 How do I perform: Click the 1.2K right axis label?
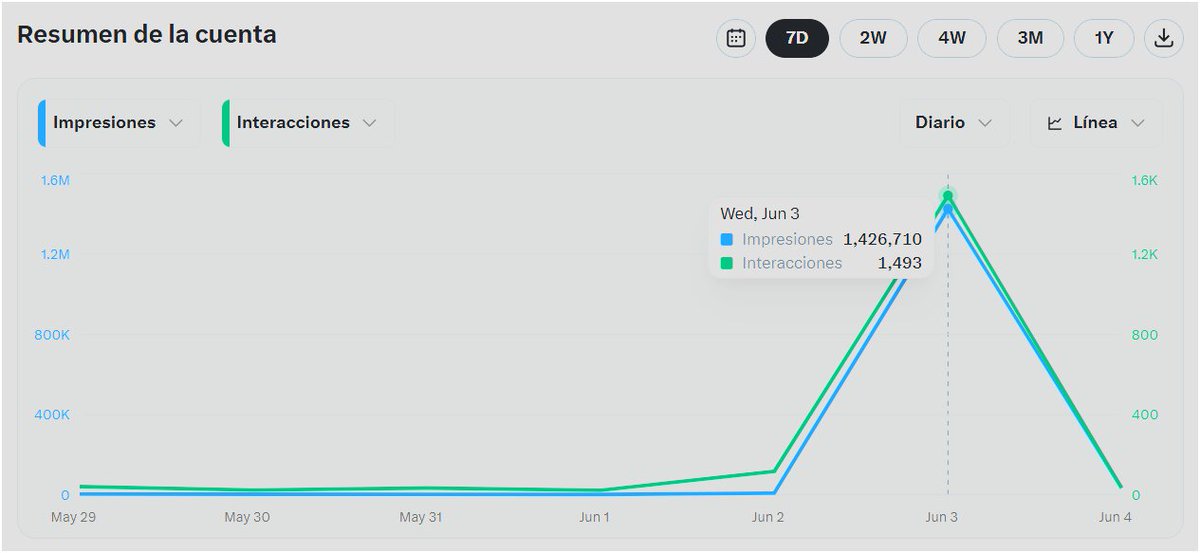(1144, 255)
